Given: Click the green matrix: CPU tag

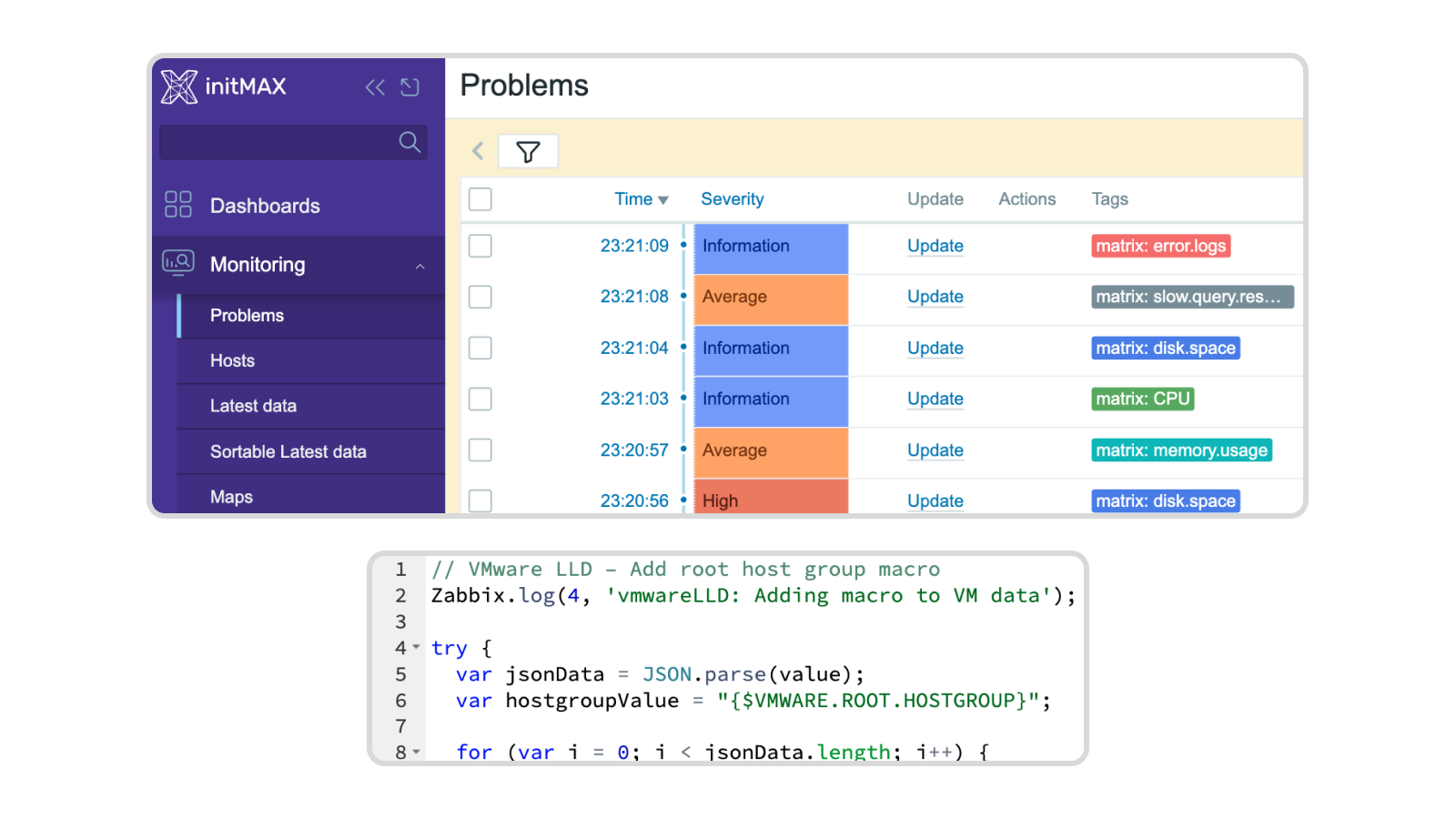Looking at the screenshot, I should (1142, 399).
